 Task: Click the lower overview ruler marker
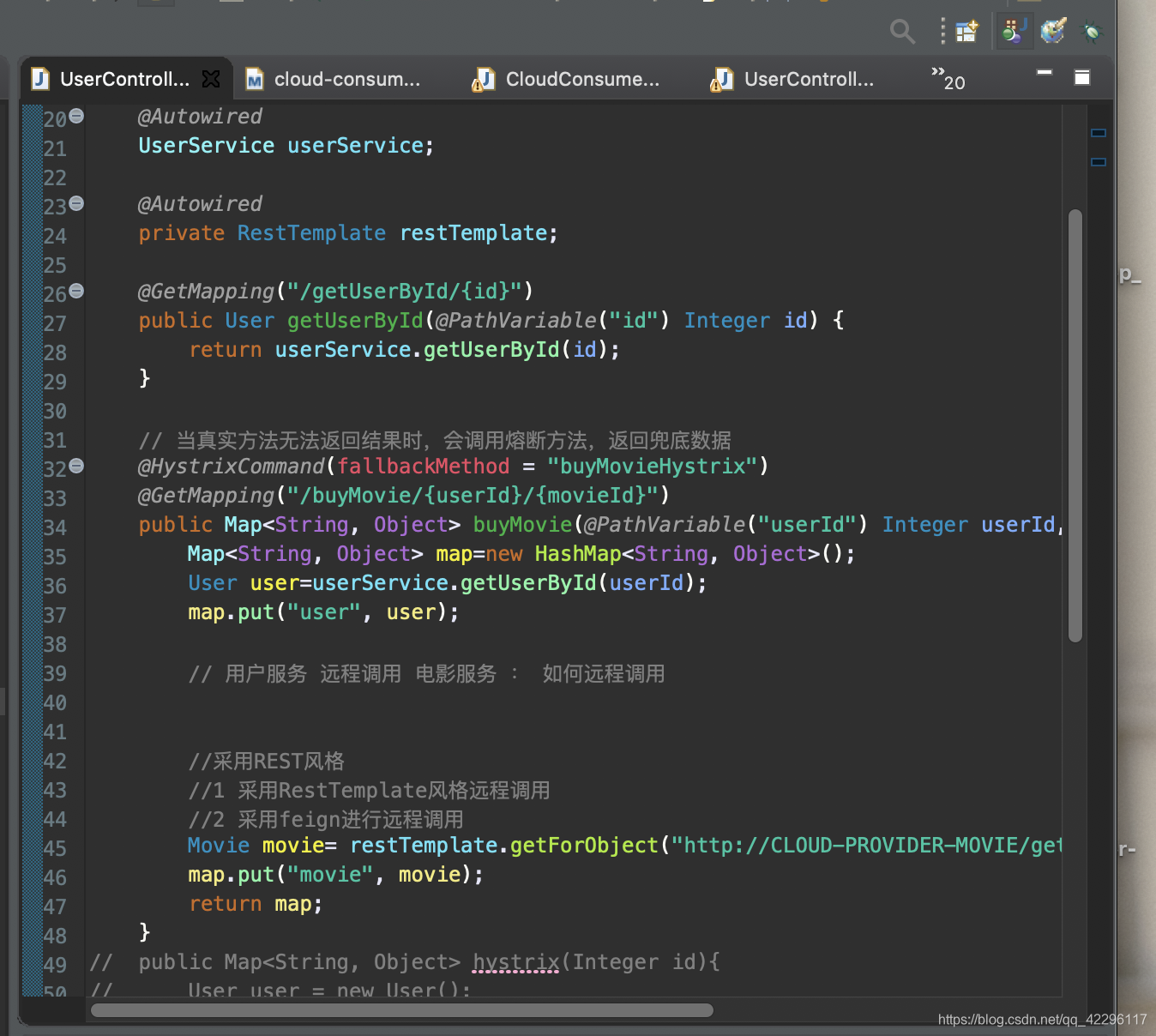[1099, 162]
